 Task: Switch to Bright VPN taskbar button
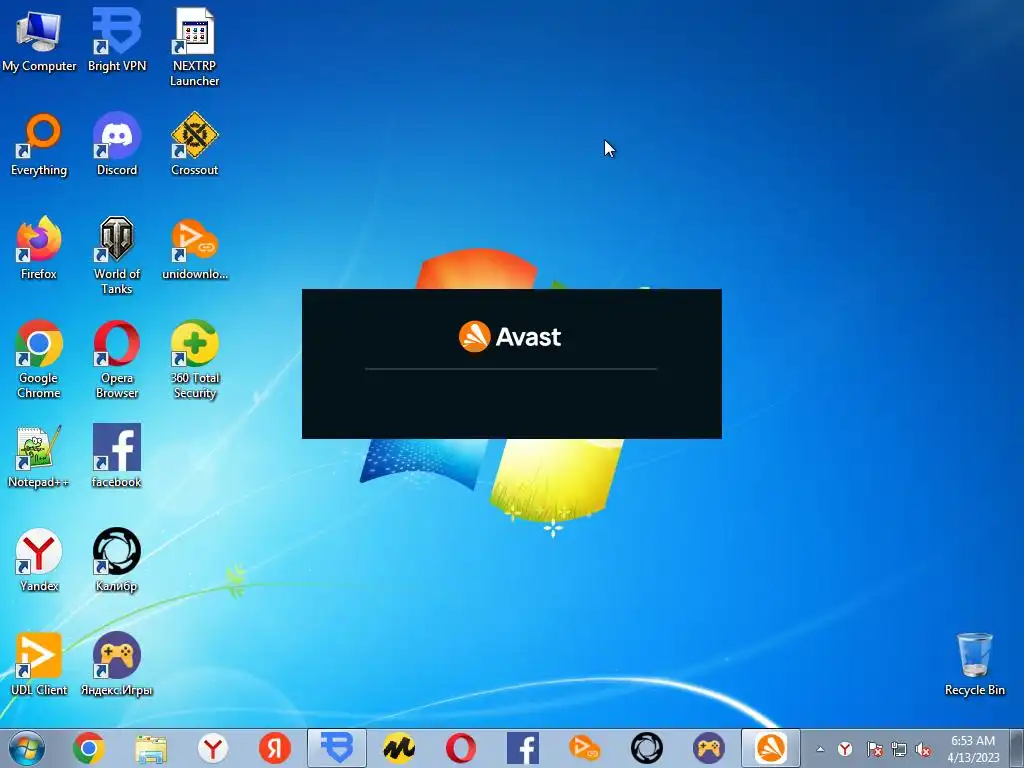pos(337,748)
